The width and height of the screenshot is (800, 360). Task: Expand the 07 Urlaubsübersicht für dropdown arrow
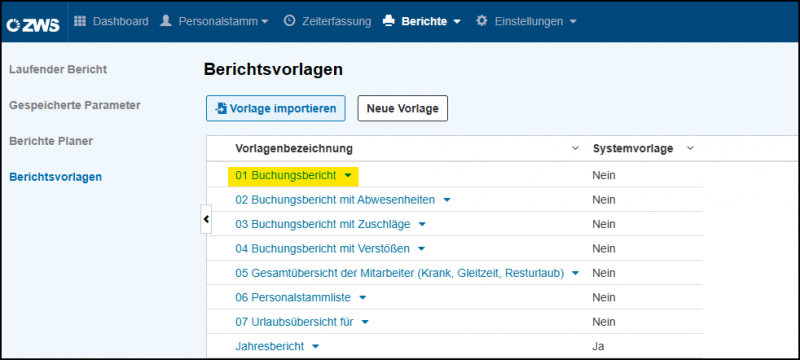click(x=365, y=322)
